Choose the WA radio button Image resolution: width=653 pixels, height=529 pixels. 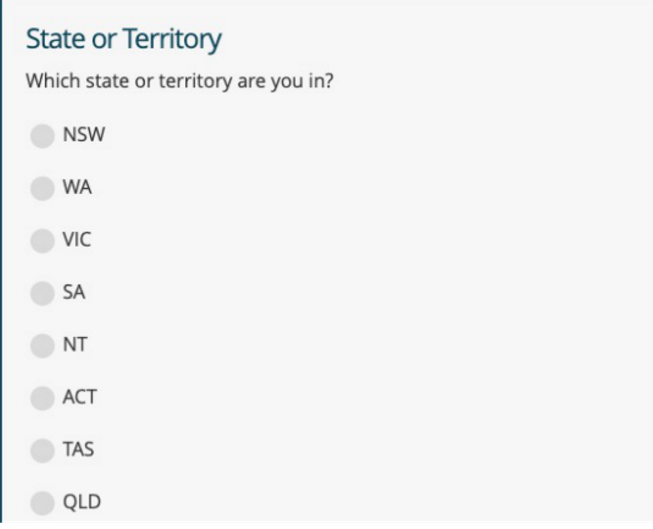tap(41, 188)
